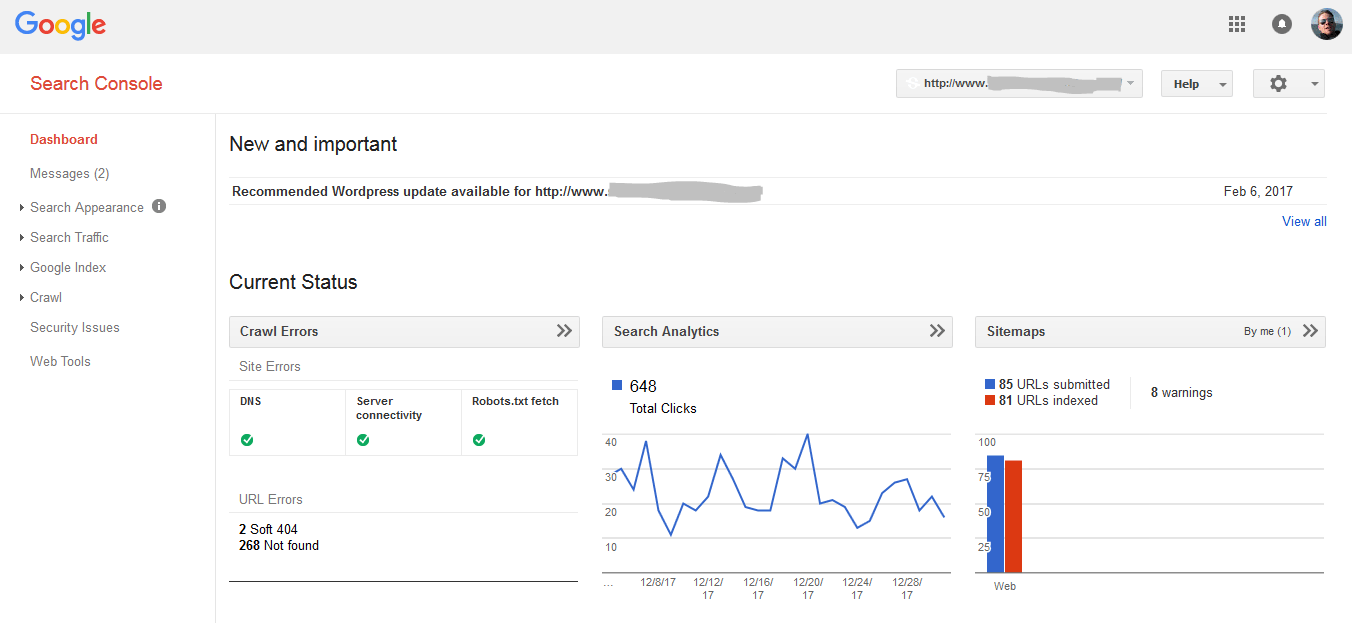This screenshot has height=623, width=1352.
Task: Click the Server connectivity green check icon
Action: point(363,440)
